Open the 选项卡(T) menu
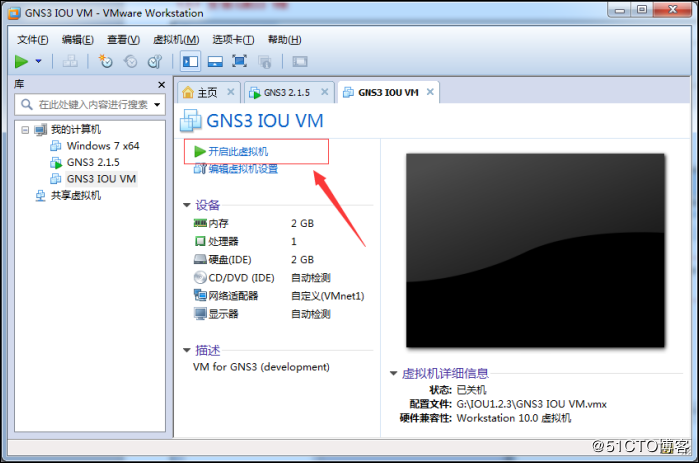Image resolution: width=699 pixels, height=463 pixels. pos(233,40)
